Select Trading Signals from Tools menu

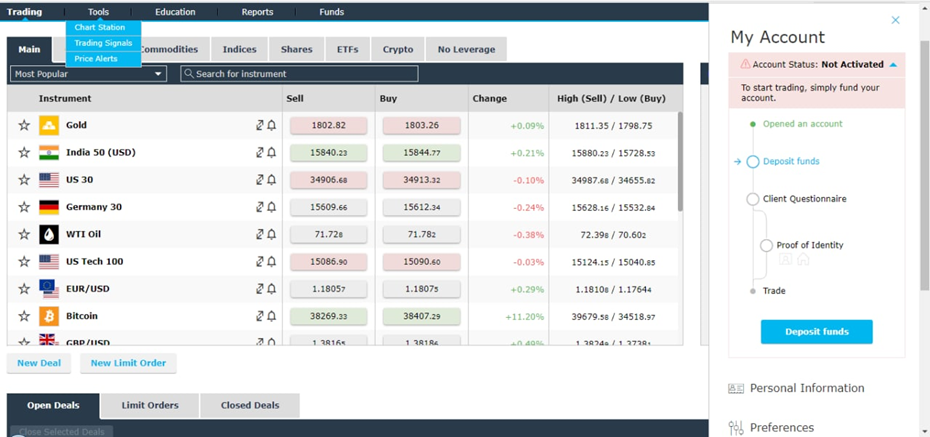coord(104,43)
